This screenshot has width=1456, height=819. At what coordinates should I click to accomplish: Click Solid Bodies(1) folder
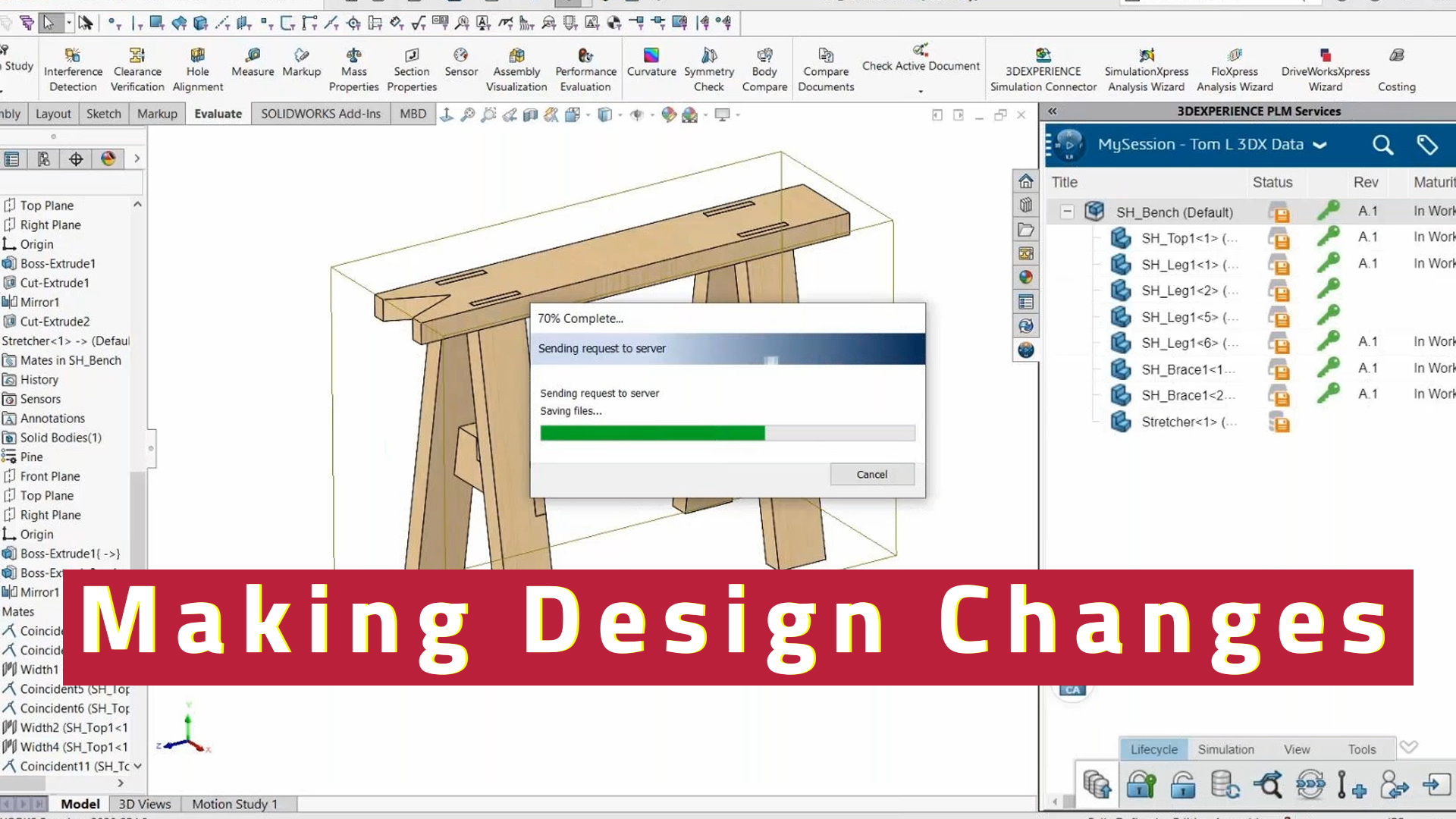click(60, 438)
